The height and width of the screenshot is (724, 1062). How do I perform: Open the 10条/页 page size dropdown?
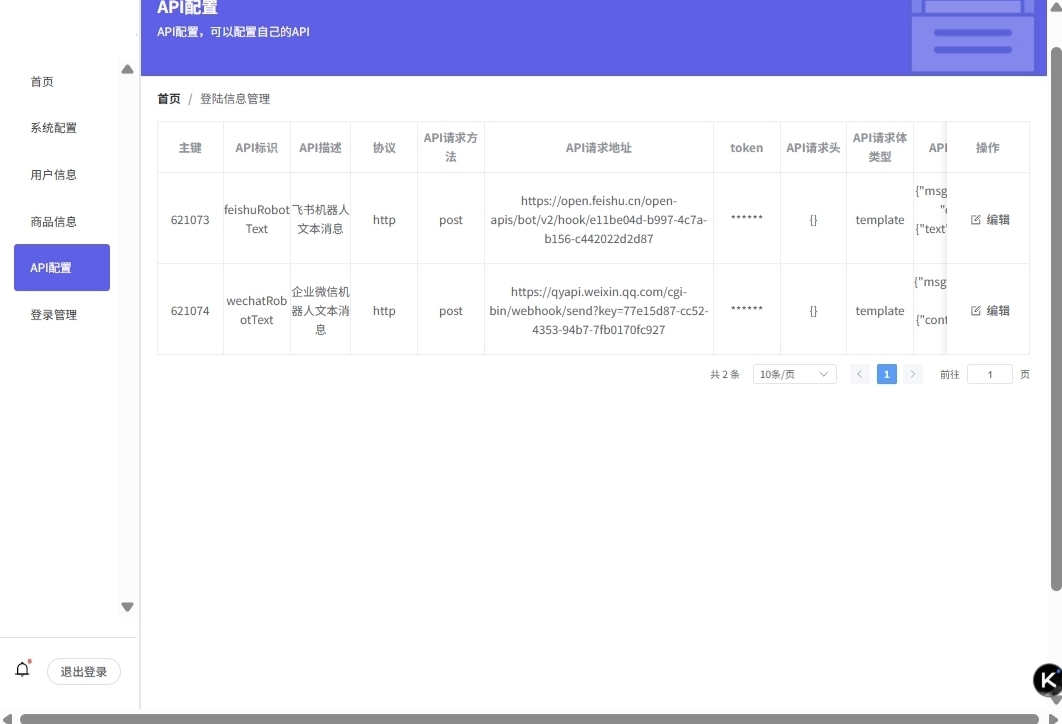(794, 374)
